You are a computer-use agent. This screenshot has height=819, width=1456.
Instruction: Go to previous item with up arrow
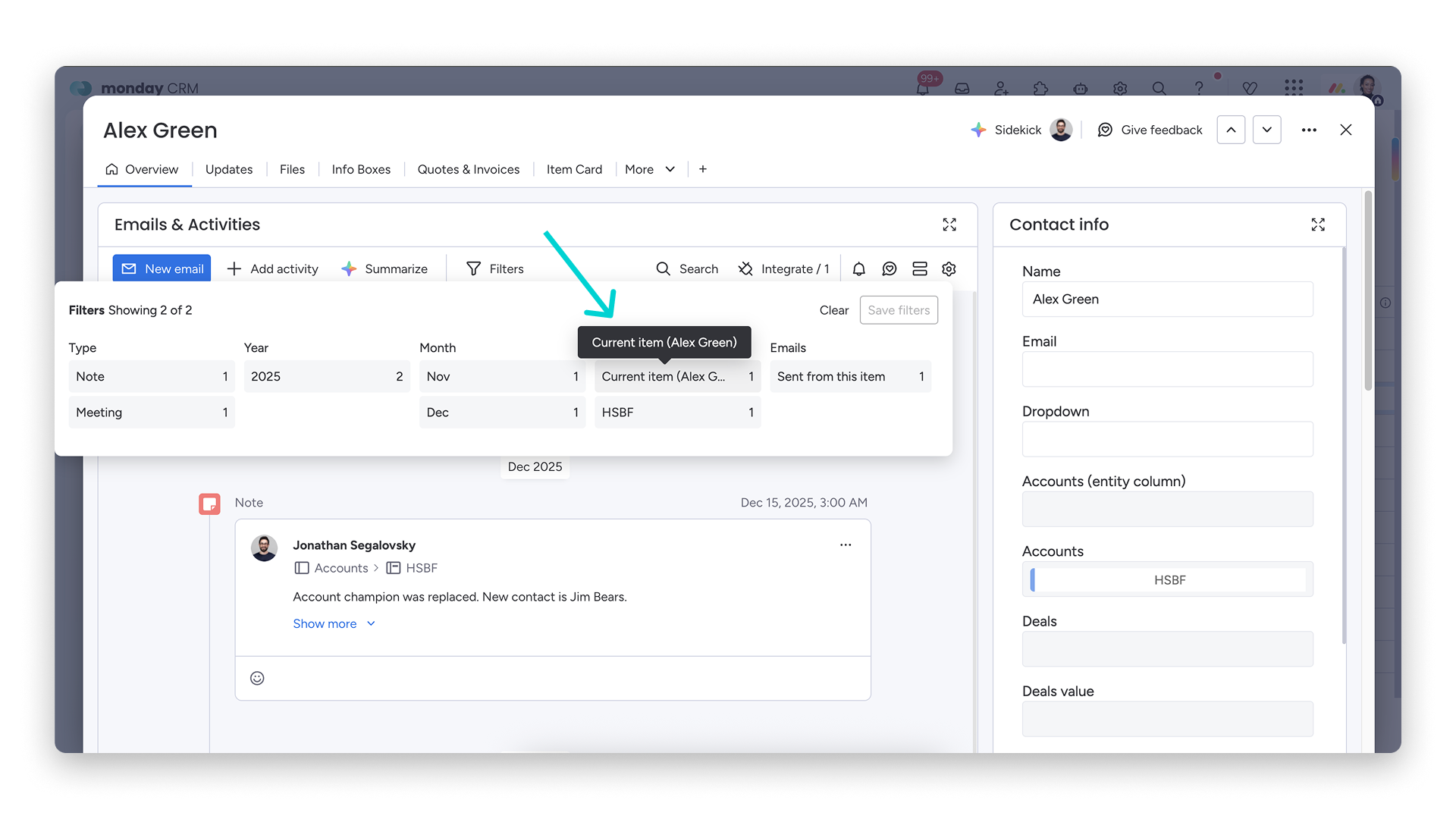click(x=1231, y=130)
